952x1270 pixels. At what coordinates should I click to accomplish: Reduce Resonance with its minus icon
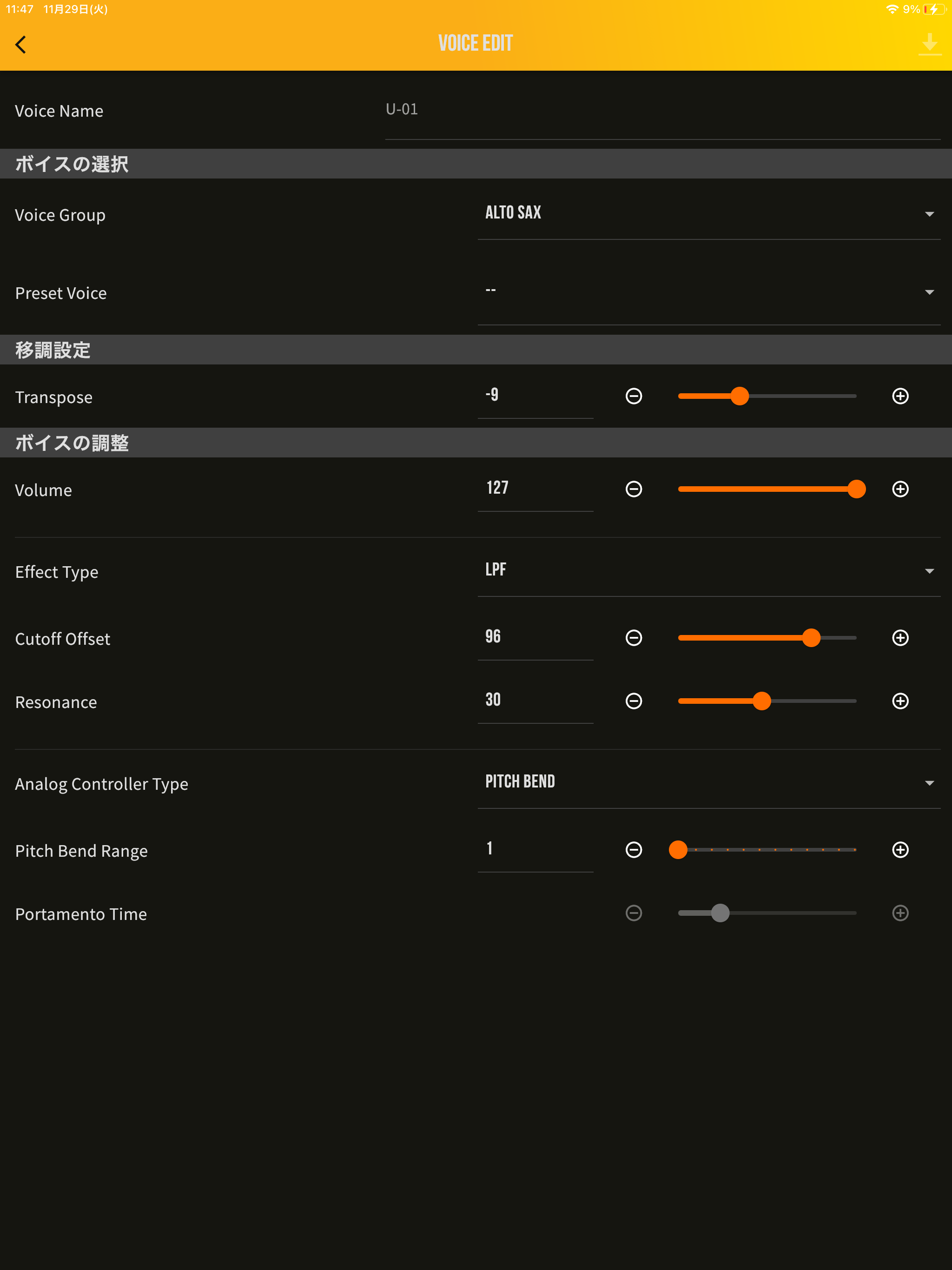[x=633, y=701]
